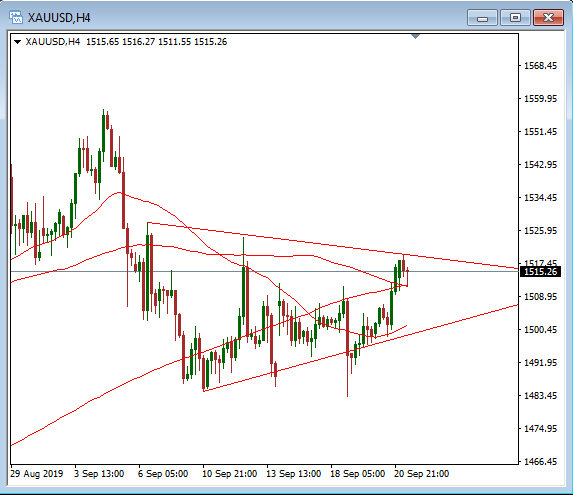Click the XAUUSD chart window icon
The width and height of the screenshot is (573, 495).
(16, 17)
